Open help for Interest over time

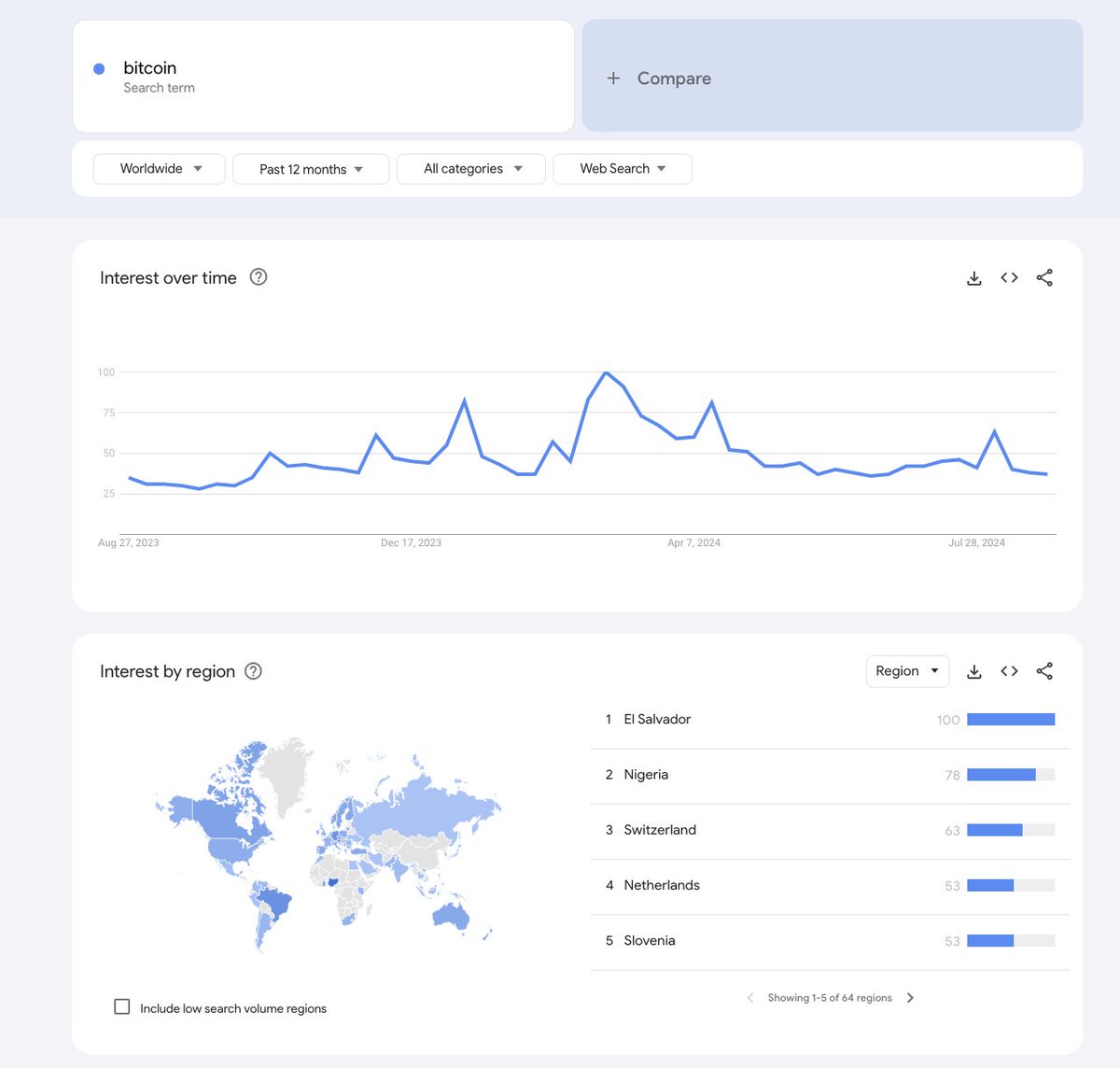(259, 276)
